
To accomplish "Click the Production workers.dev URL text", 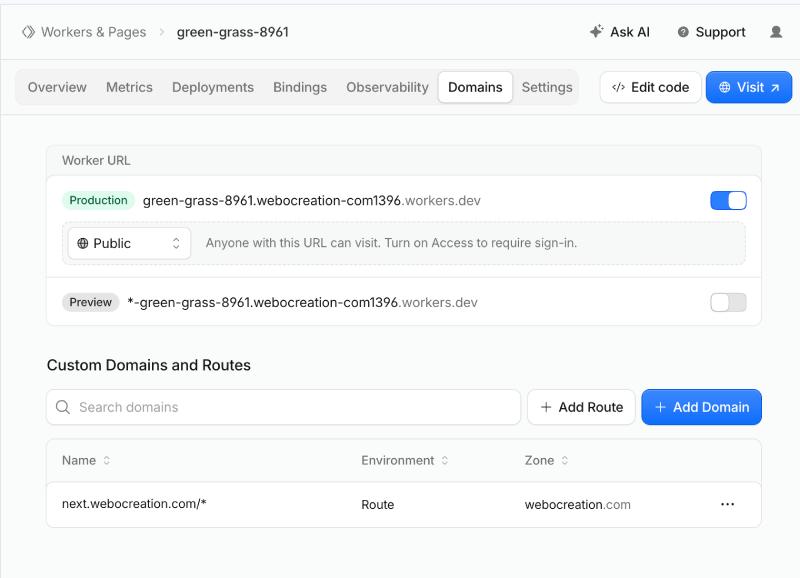I will (312, 200).
